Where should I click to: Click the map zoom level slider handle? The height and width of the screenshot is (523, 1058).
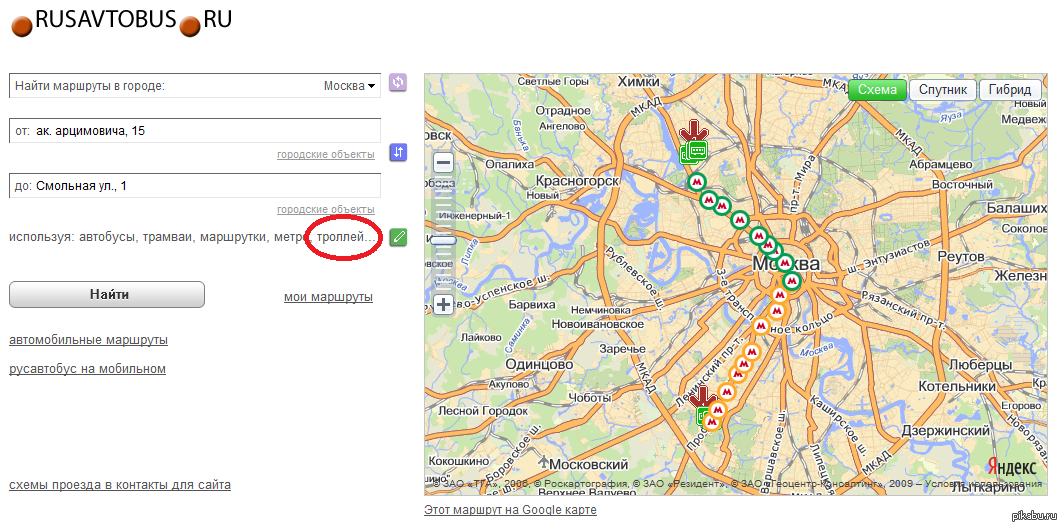click(443, 240)
